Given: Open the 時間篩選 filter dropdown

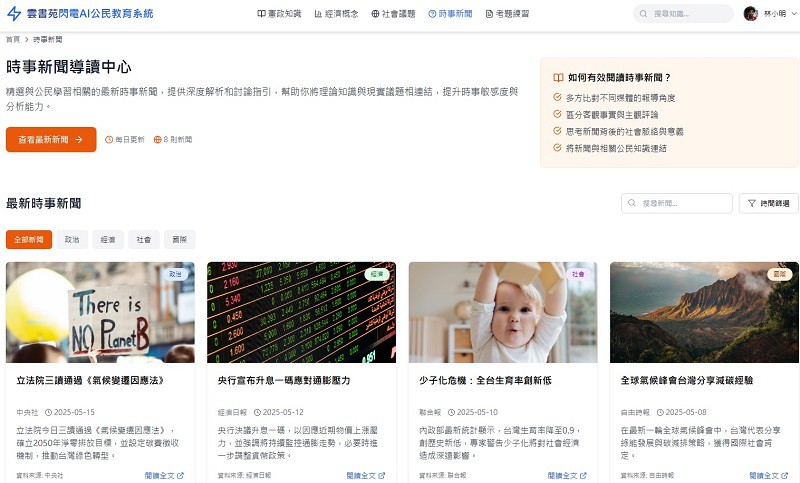Looking at the screenshot, I should [768, 203].
